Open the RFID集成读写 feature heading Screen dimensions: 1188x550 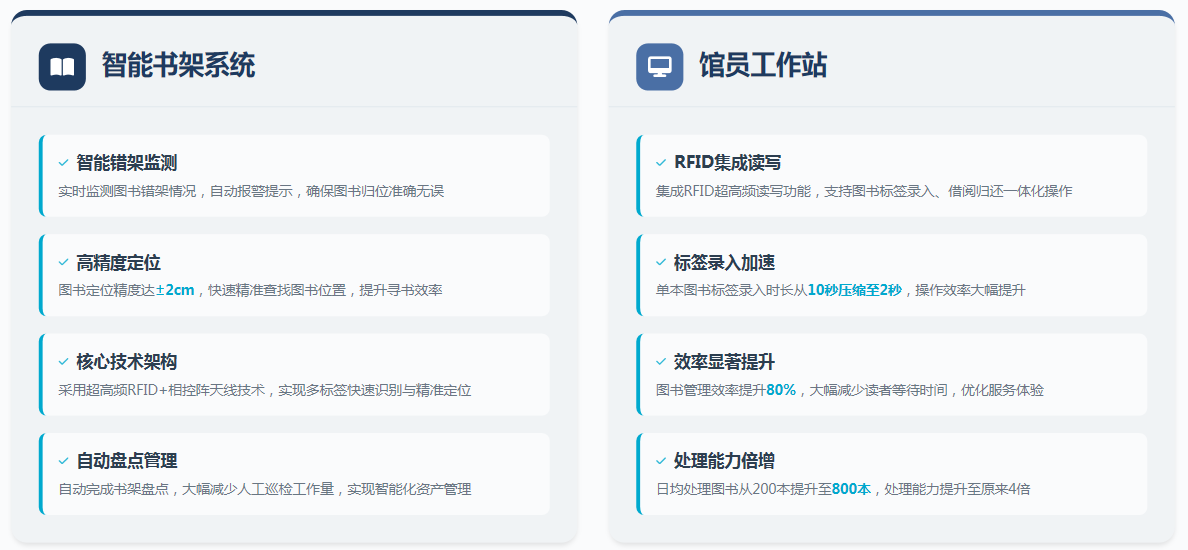pos(727,163)
